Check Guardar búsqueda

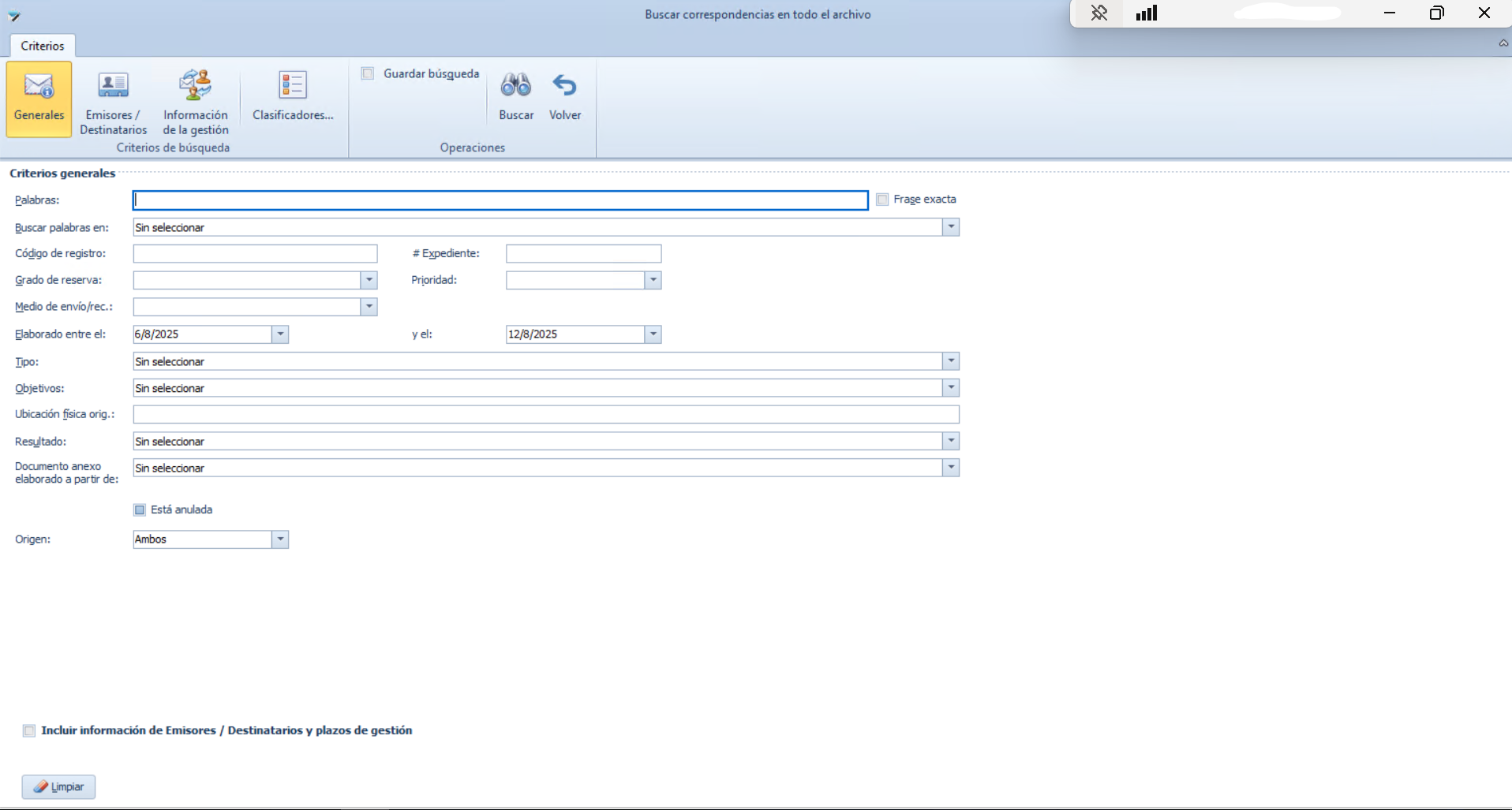368,73
